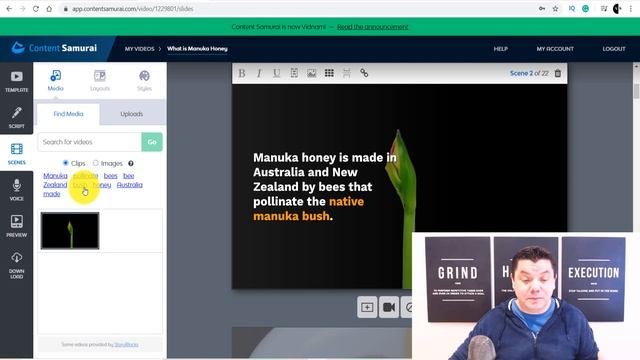This screenshot has height=360, width=640.
Task: Select the Find Media tab
Action: [x=68, y=114]
